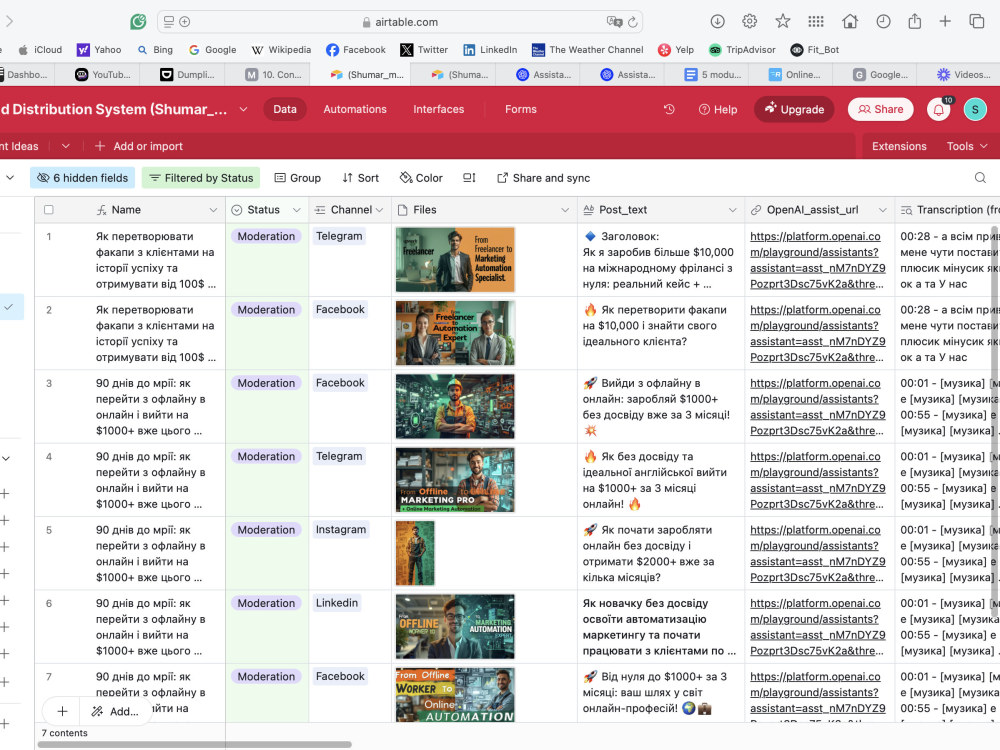The height and width of the screenshot is (750, 1000).
Task: Open The Weather Channel bookmark
Action: point(587,50)
